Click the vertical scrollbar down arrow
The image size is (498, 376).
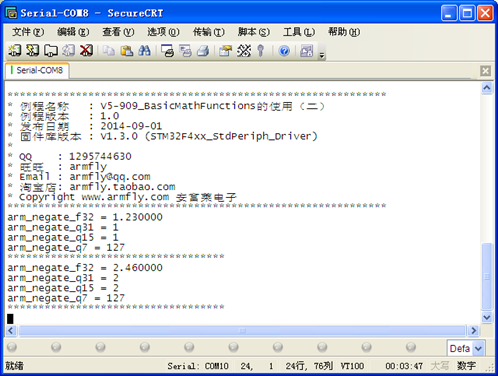(487, 317)
